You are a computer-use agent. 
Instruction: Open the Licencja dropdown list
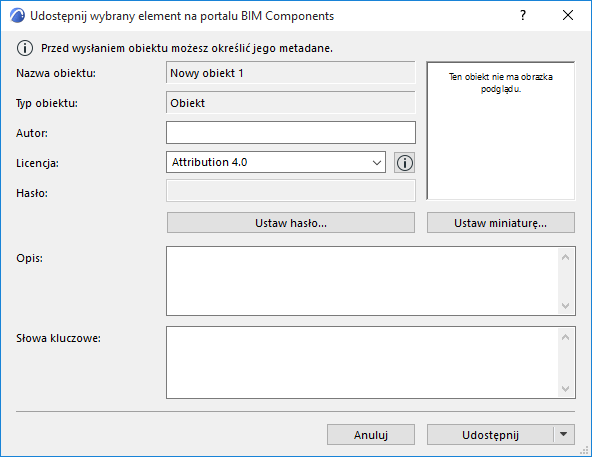click(x=276, y=162)
